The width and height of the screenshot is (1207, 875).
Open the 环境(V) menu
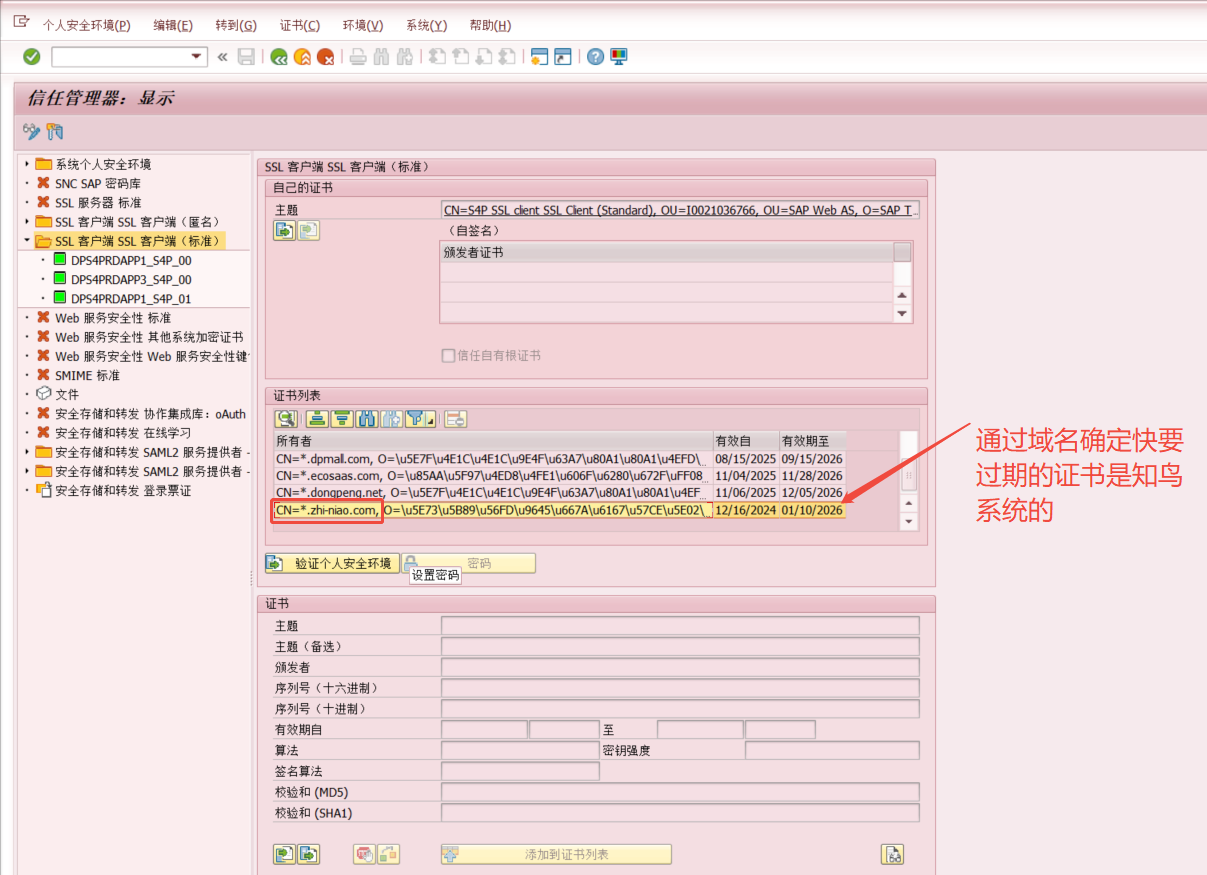(361, 24)
